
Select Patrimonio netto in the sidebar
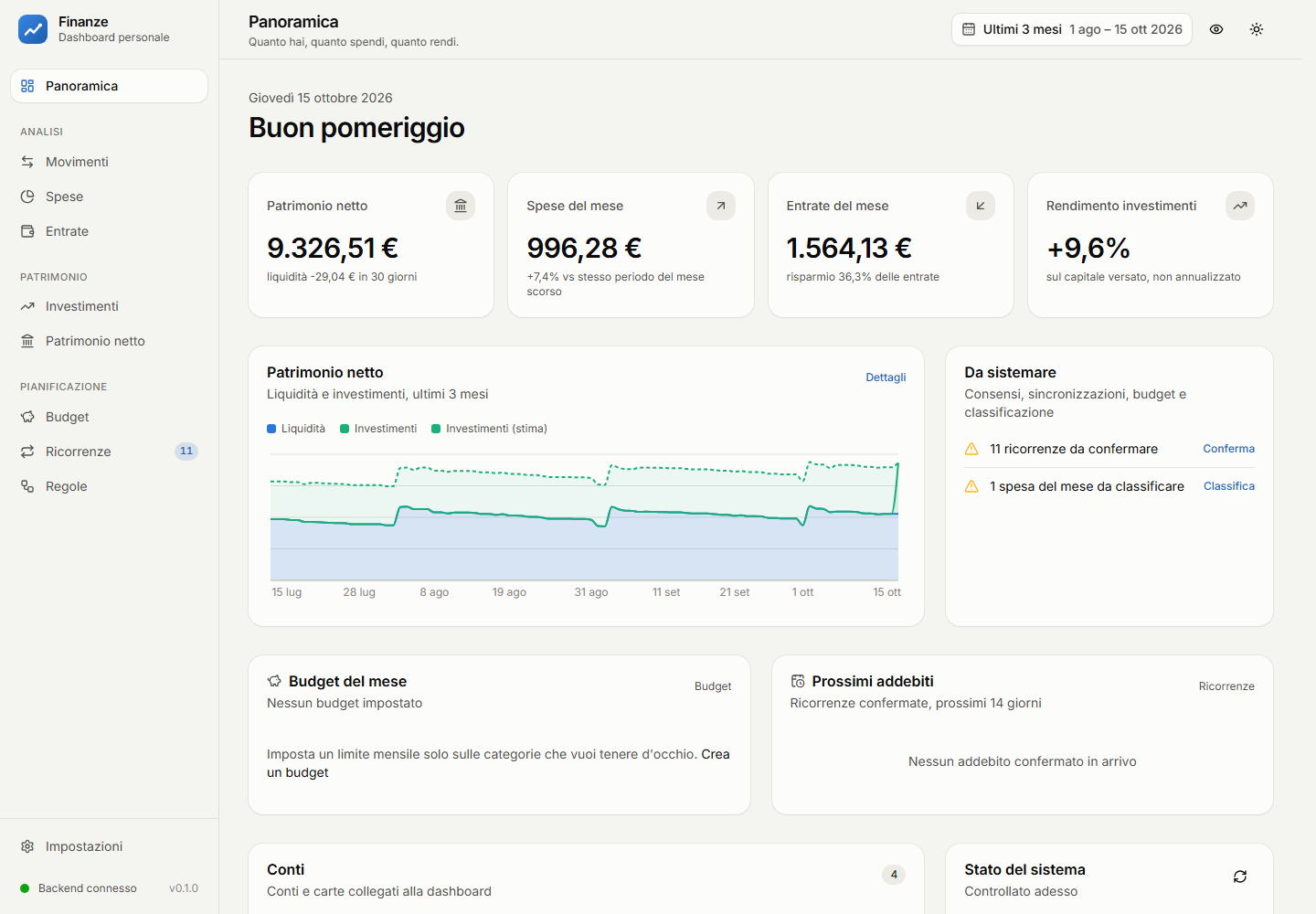pyautogui.click(x=110, y=341)
